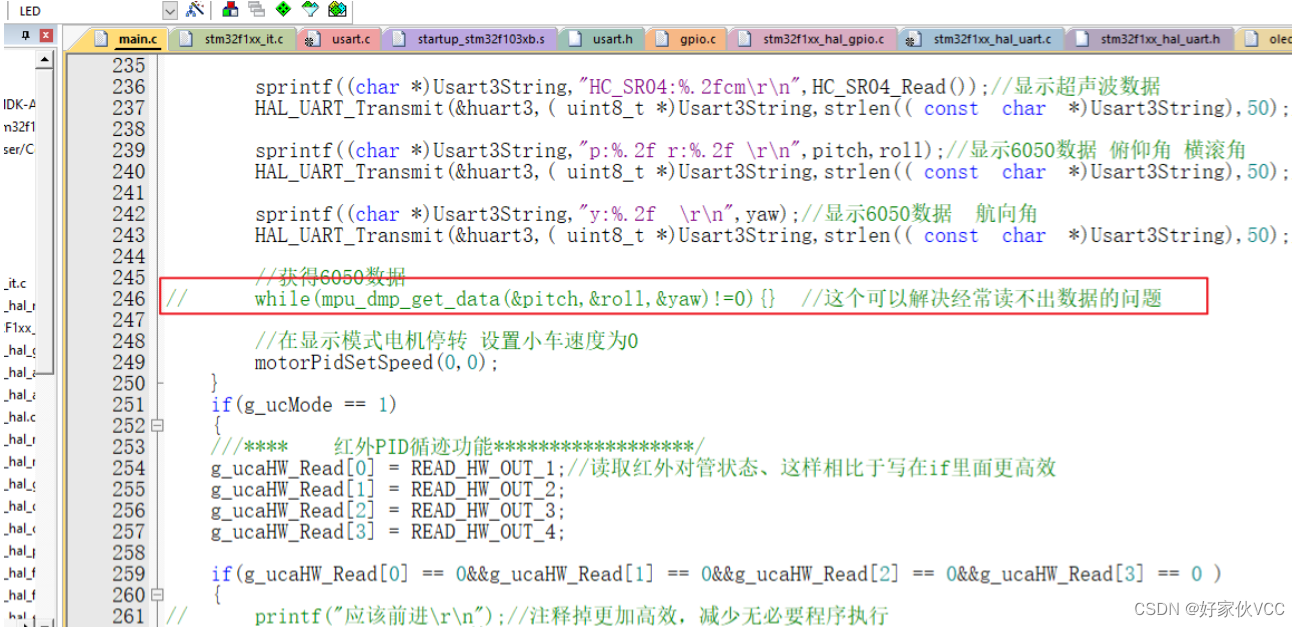Click line number 236 in the gutter

[127, 87]
